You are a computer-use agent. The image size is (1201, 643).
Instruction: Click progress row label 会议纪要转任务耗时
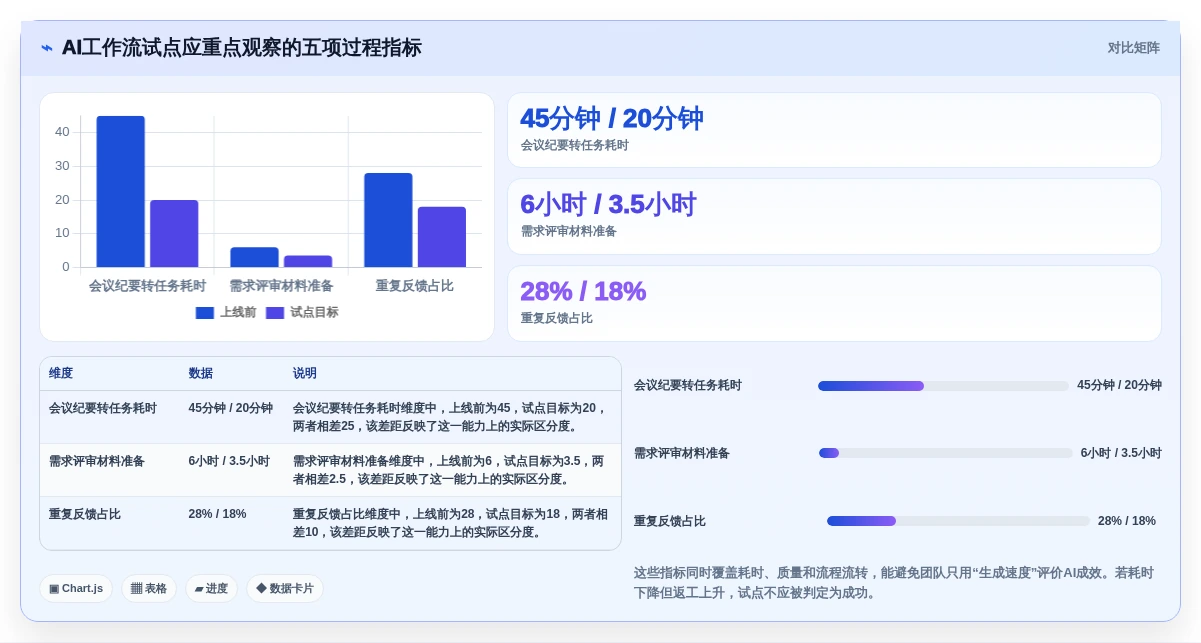tap(688, 385)
